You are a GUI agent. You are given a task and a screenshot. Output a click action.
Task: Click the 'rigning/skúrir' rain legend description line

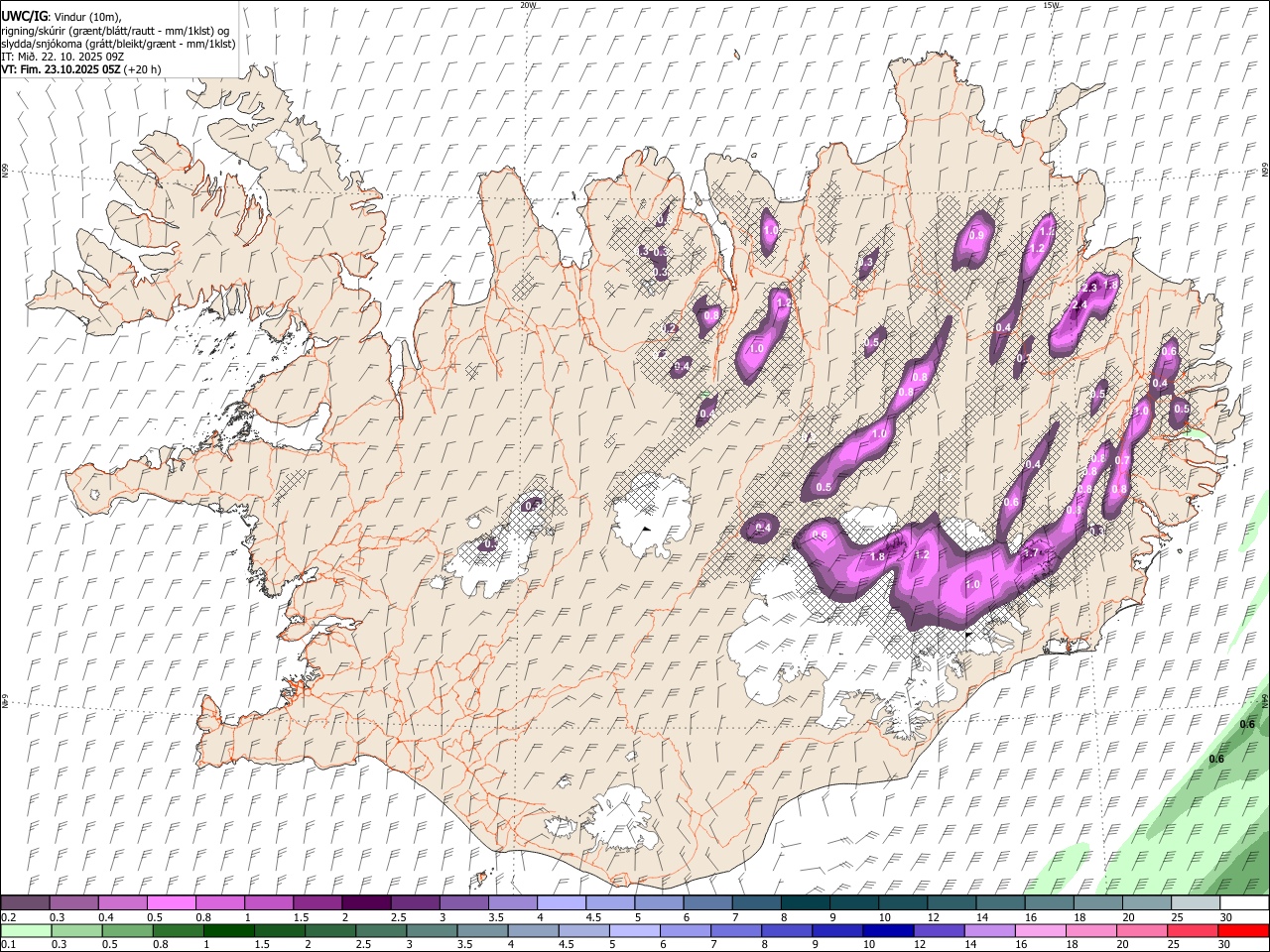coord(115,31)
